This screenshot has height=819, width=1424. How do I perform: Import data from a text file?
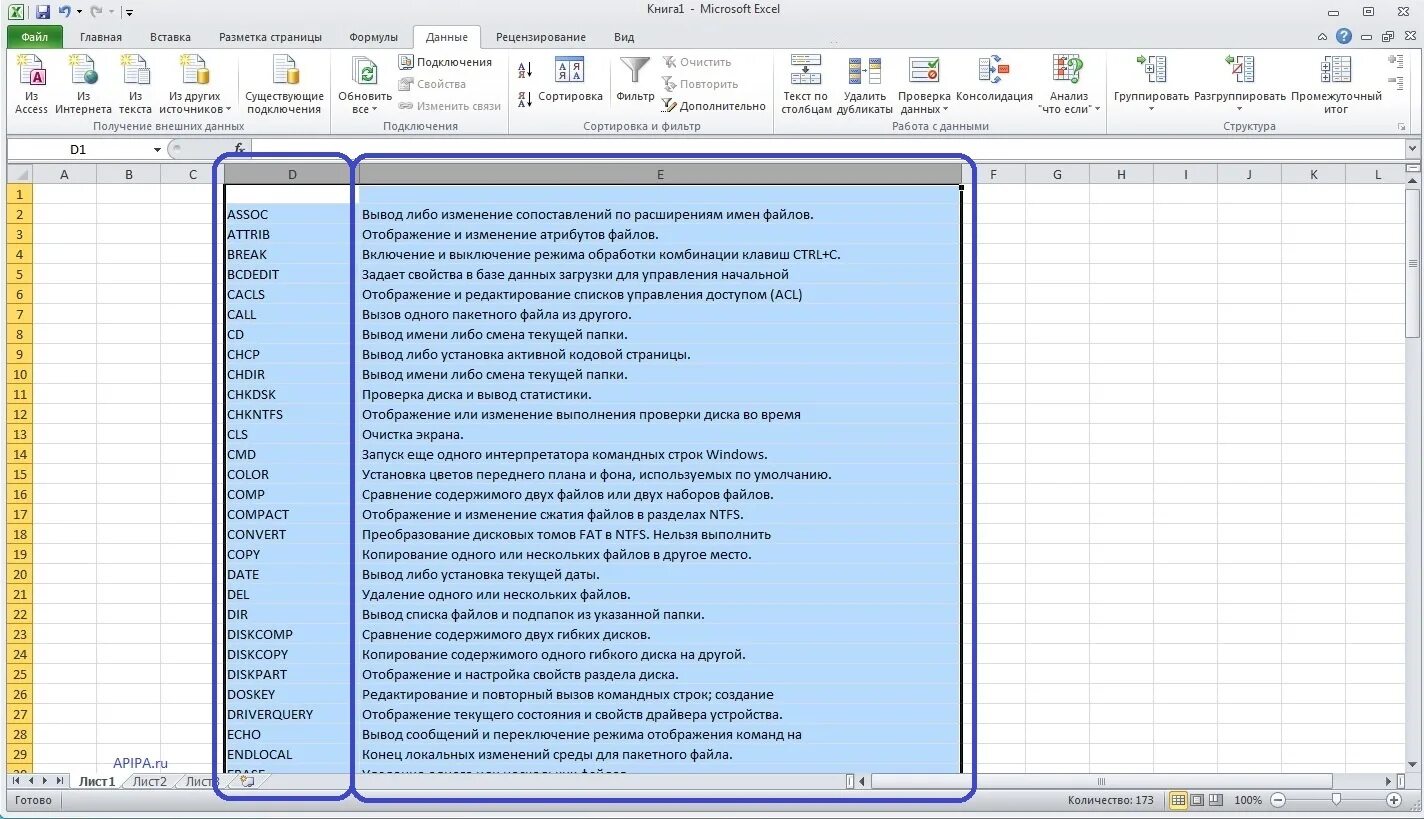pos(135,85)
